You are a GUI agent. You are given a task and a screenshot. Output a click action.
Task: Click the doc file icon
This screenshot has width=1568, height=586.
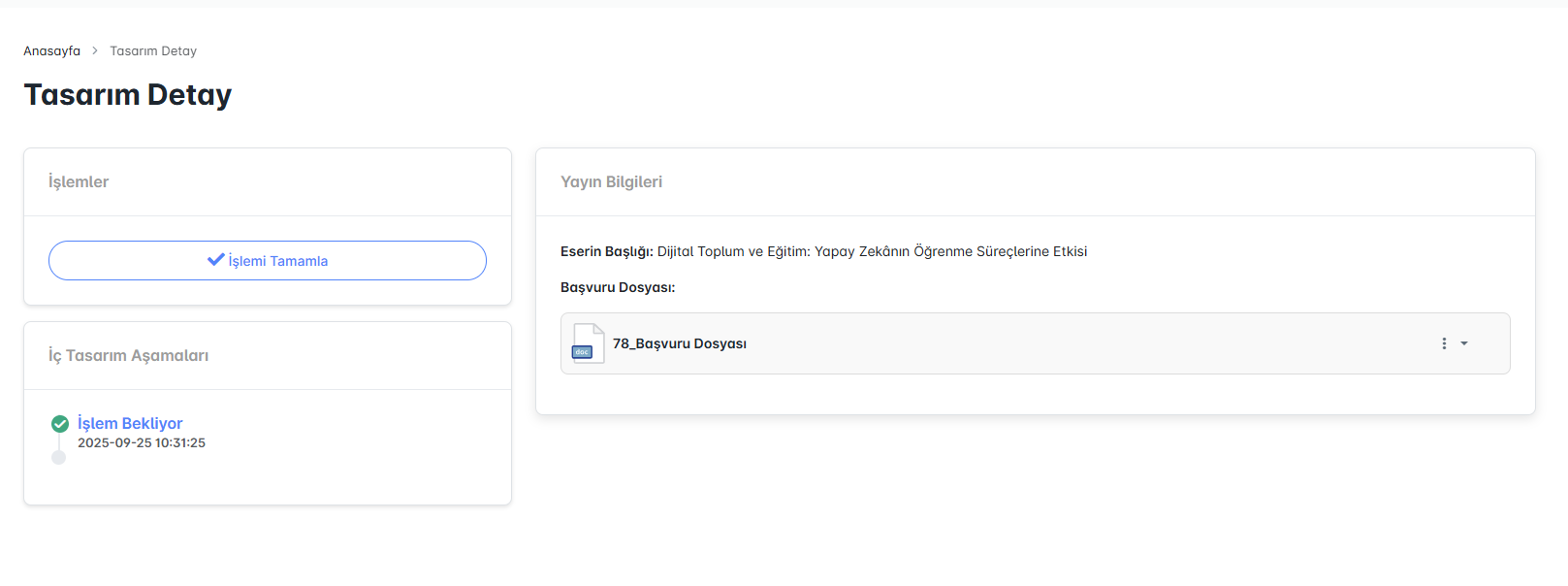(588, 343)
